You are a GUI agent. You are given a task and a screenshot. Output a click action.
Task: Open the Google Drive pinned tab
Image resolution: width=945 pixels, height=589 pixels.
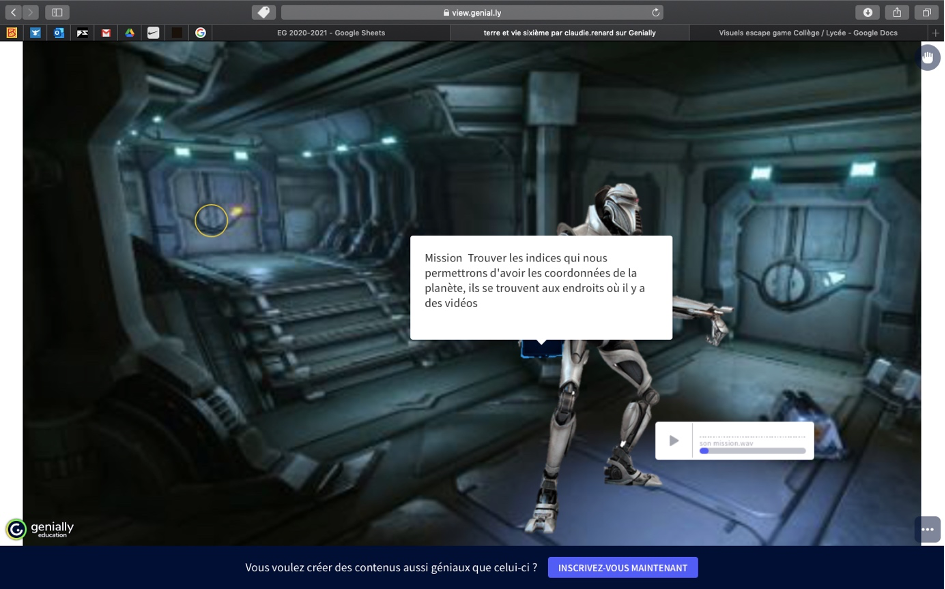[130, 33]
